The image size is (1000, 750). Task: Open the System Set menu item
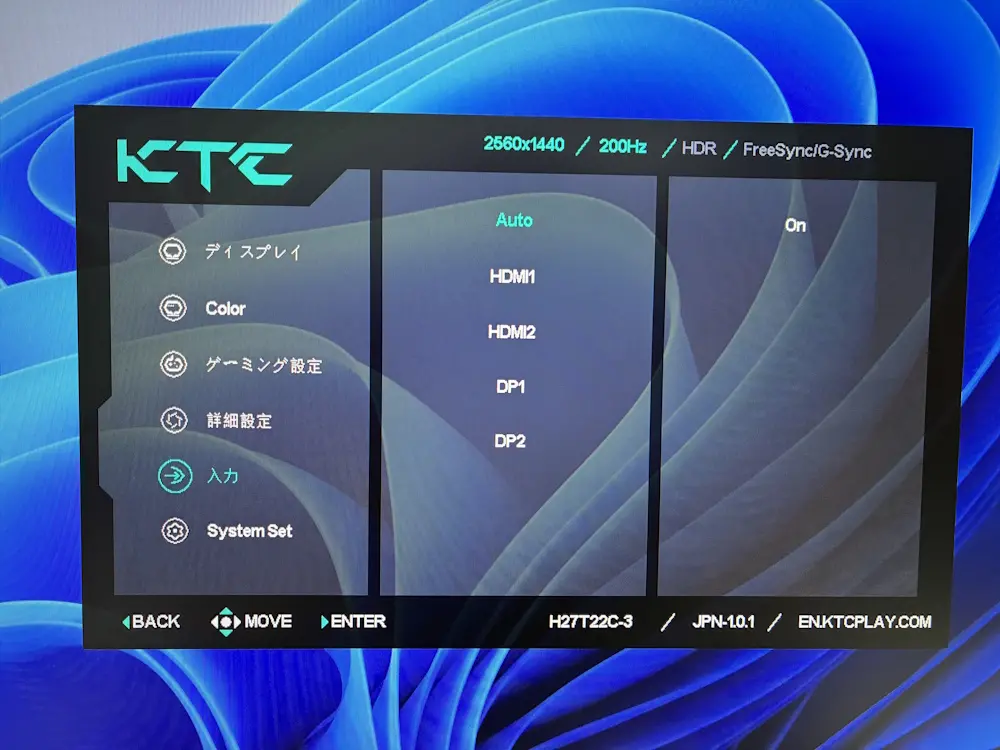249,531
